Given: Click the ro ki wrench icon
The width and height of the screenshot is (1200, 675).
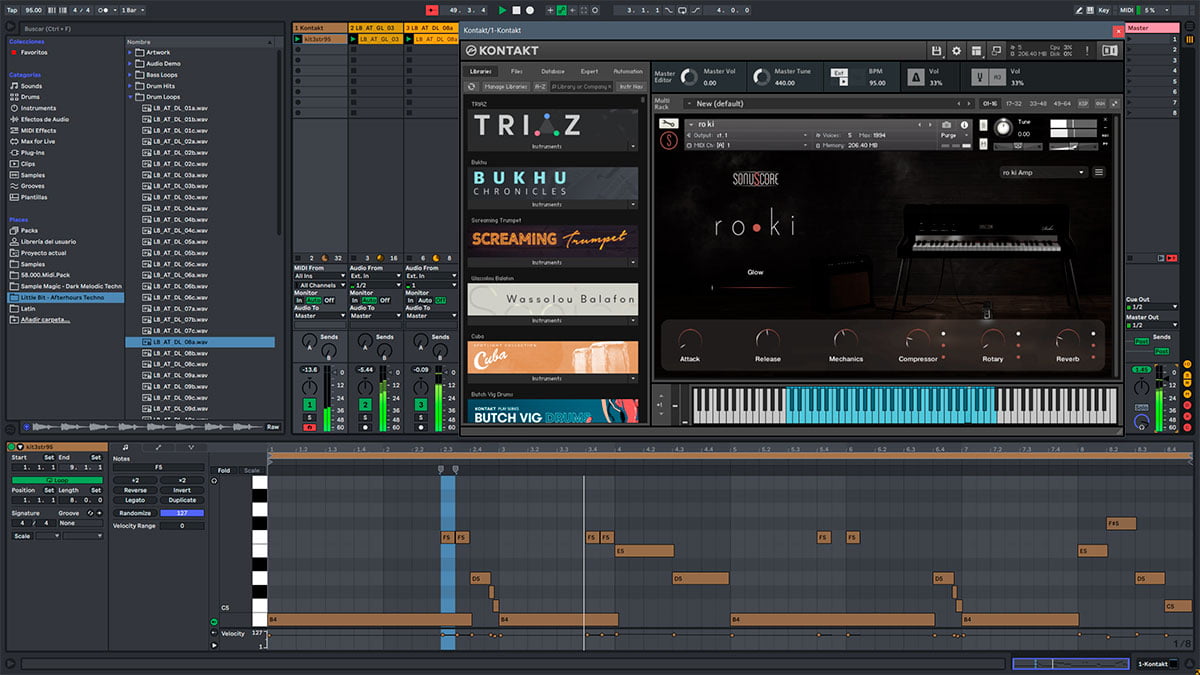Looking at the screenshot, I should (x=668, y=123).
